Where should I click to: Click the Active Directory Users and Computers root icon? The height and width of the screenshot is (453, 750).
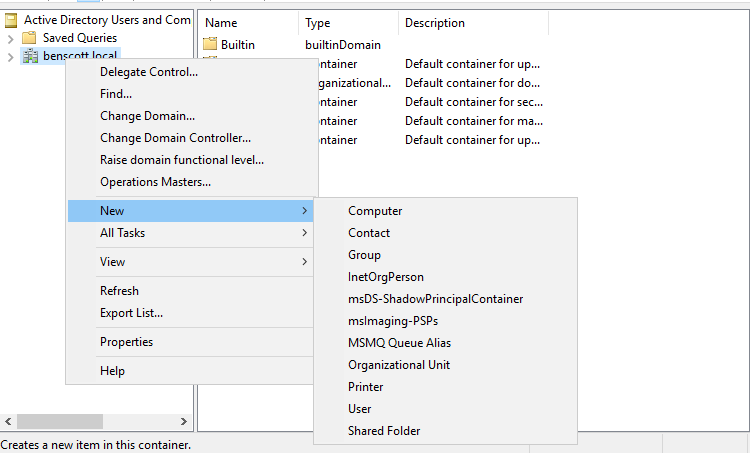[x=11, y=20]
